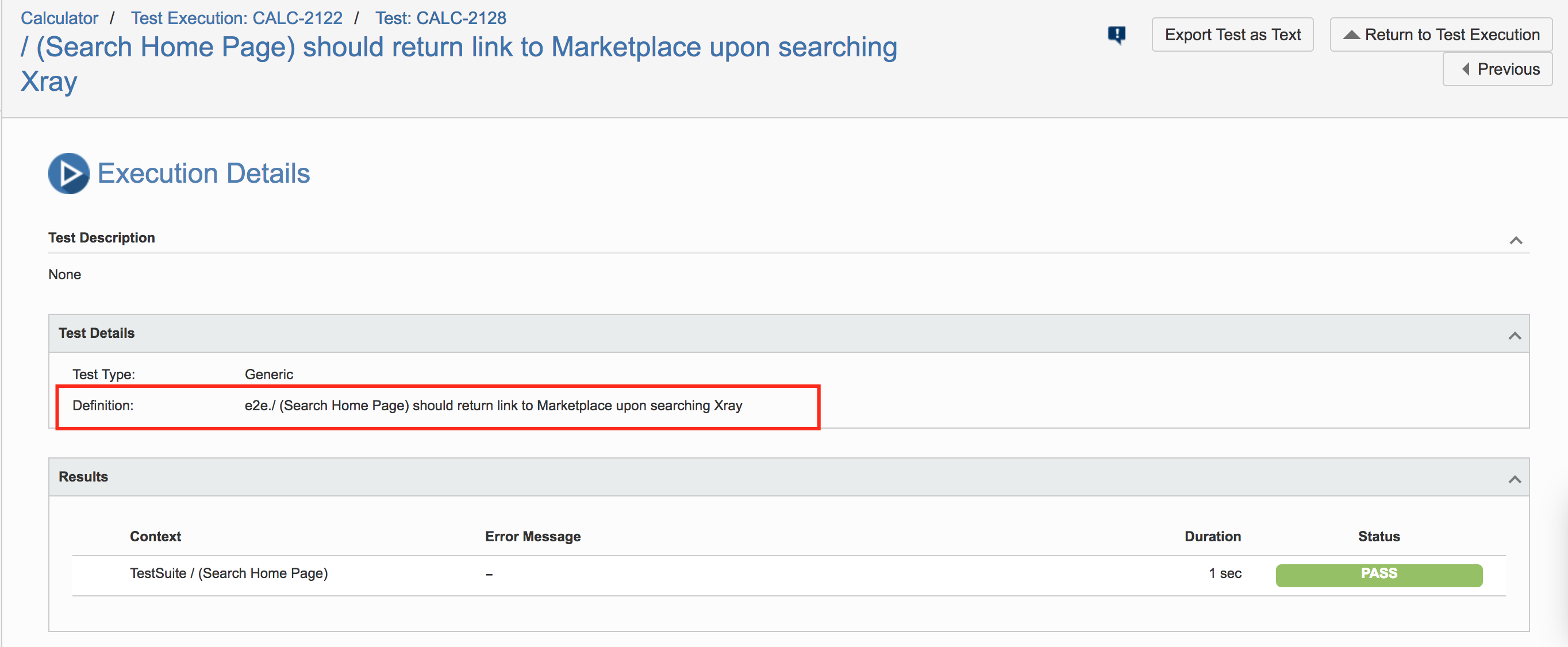The image size is (1568, 647).
Task: Click the None description text
Action: 64,275
